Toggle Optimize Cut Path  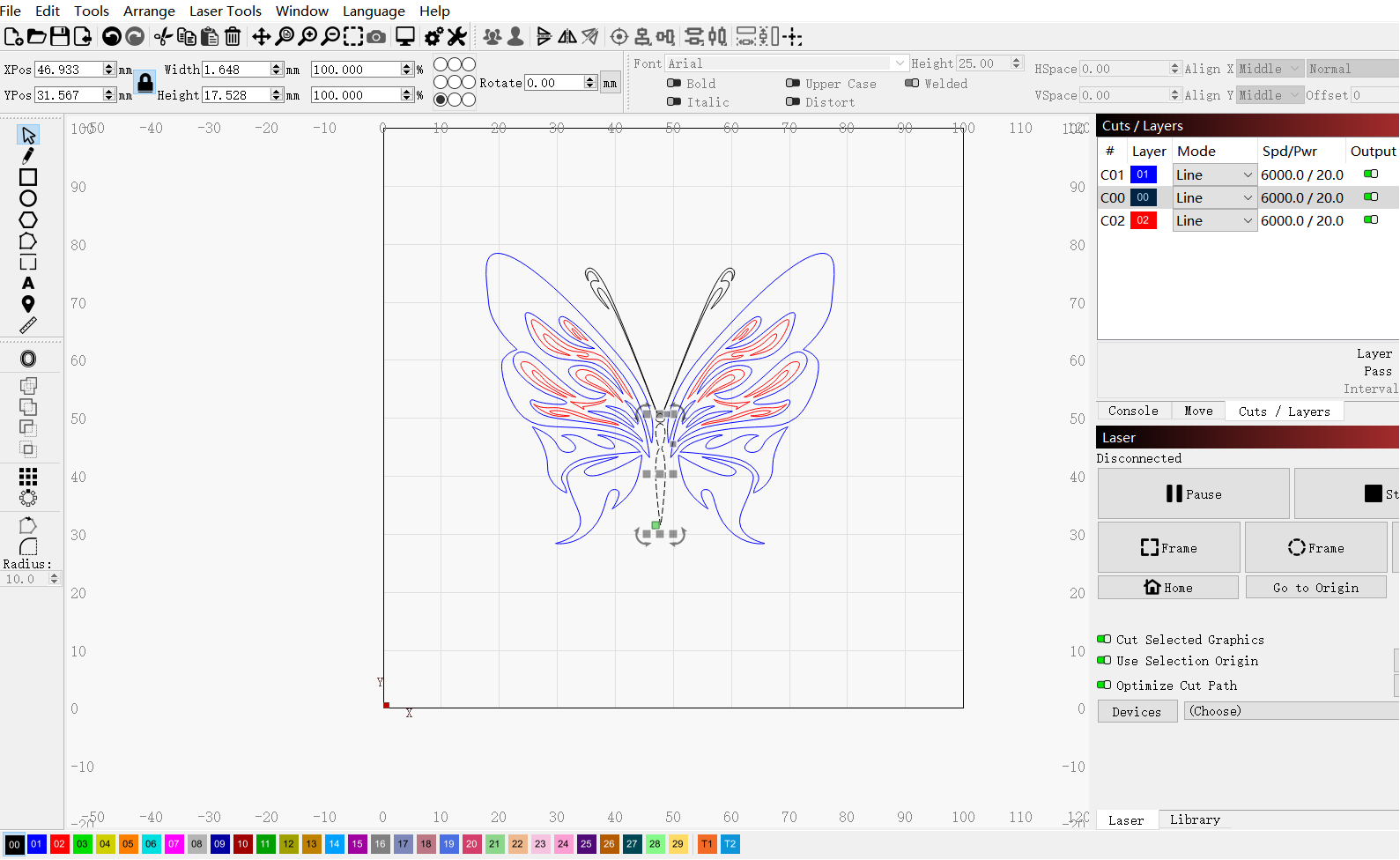1104,686
